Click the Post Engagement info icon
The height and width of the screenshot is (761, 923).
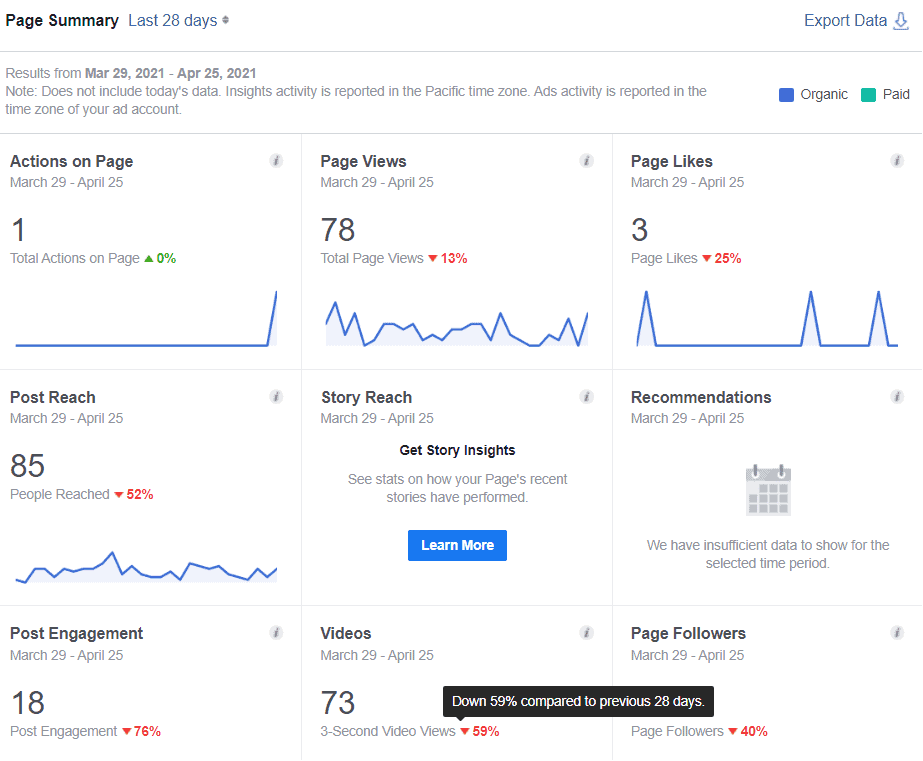coord(276,633)
